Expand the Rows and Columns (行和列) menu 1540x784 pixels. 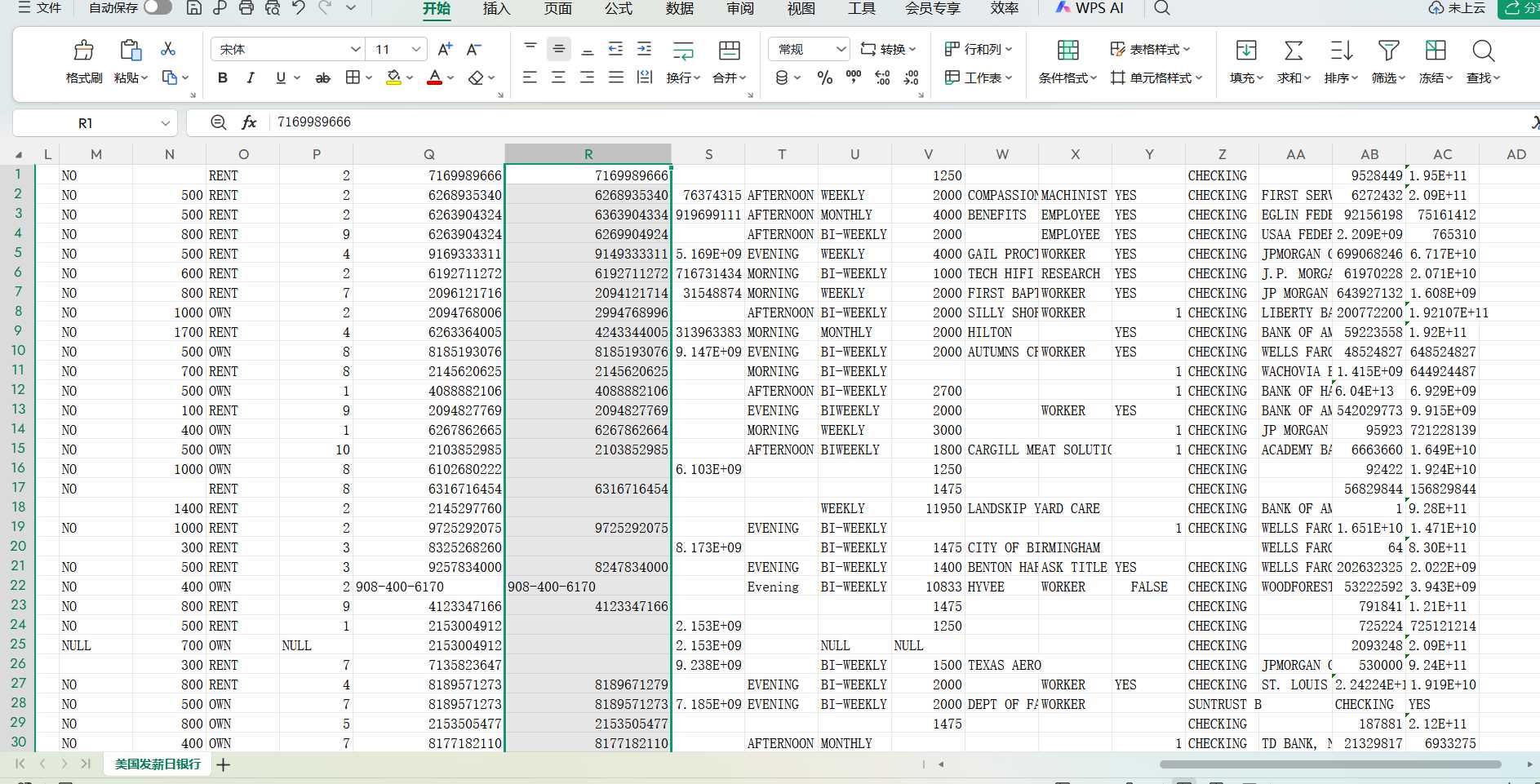coord(978,49)
